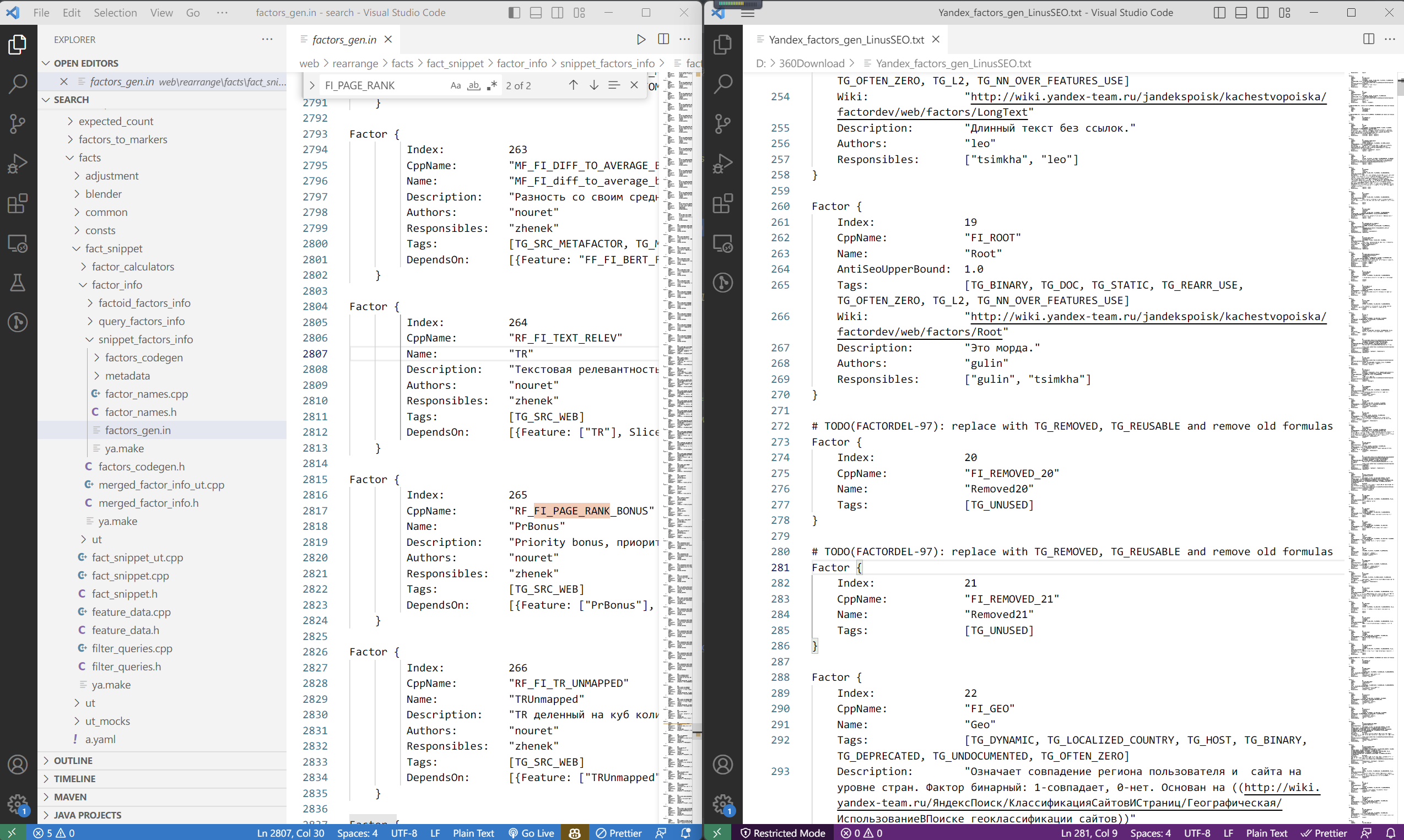Open Testing flask icon in activity bar
Screen dimensions: 1404x840
tap(18, 283)
